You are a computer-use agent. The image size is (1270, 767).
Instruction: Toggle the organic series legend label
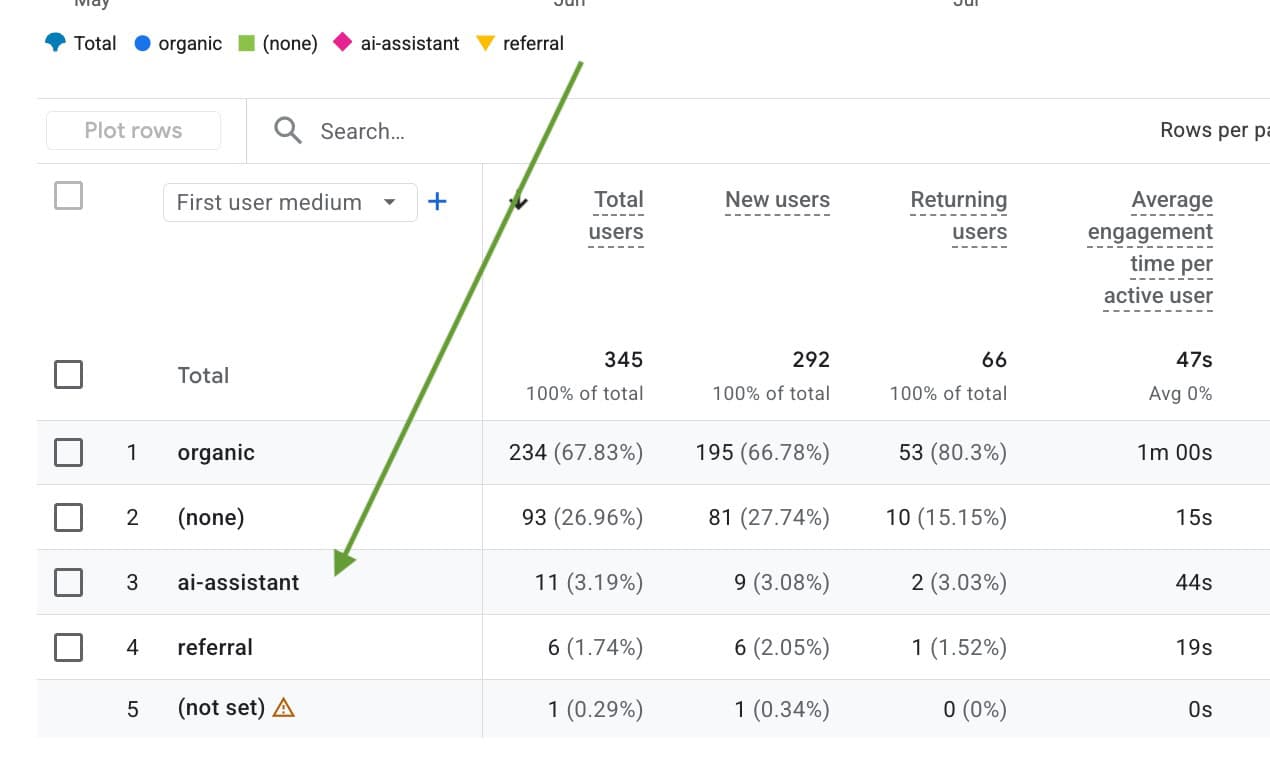190,43
